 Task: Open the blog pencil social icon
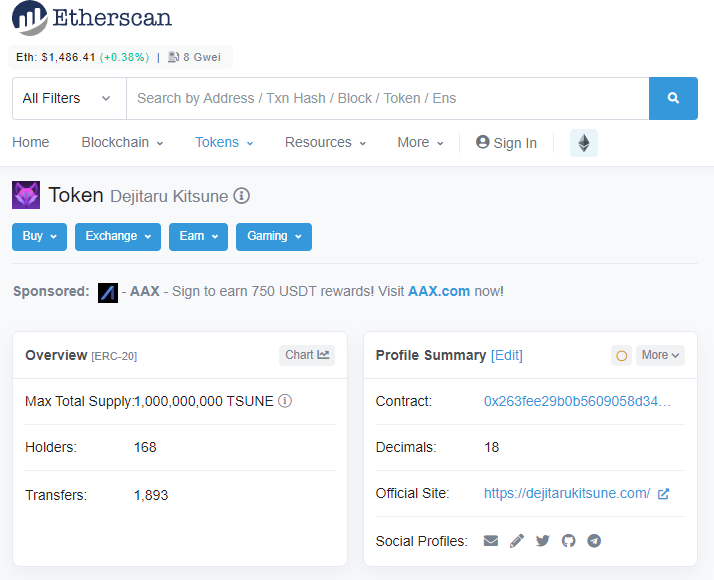point(517,541)
